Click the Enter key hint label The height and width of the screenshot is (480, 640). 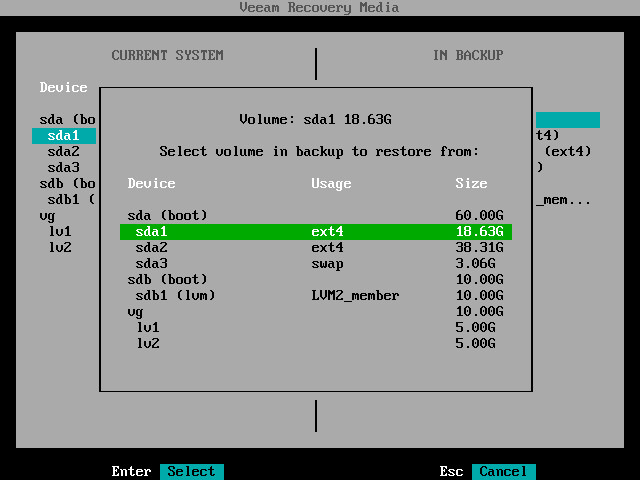(131, 471)
